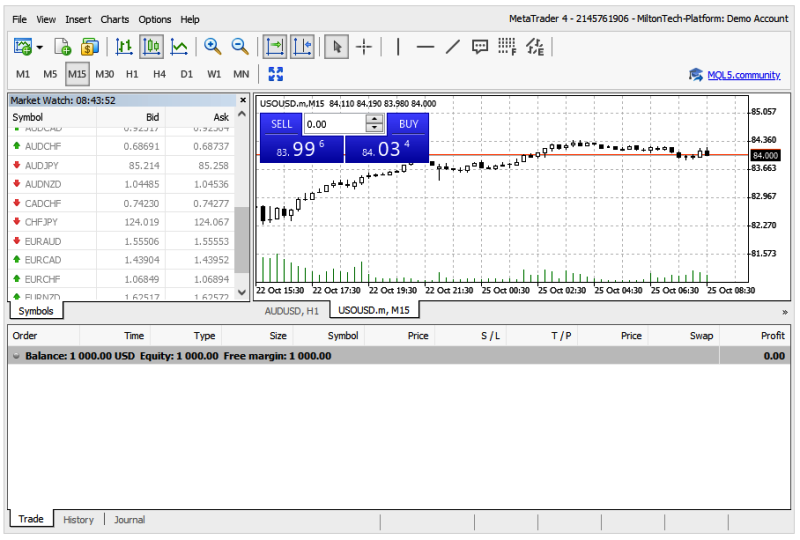The image size is (800, 540).
Task: Select the M15 timeframe
Action: click(x=77, y=75)
